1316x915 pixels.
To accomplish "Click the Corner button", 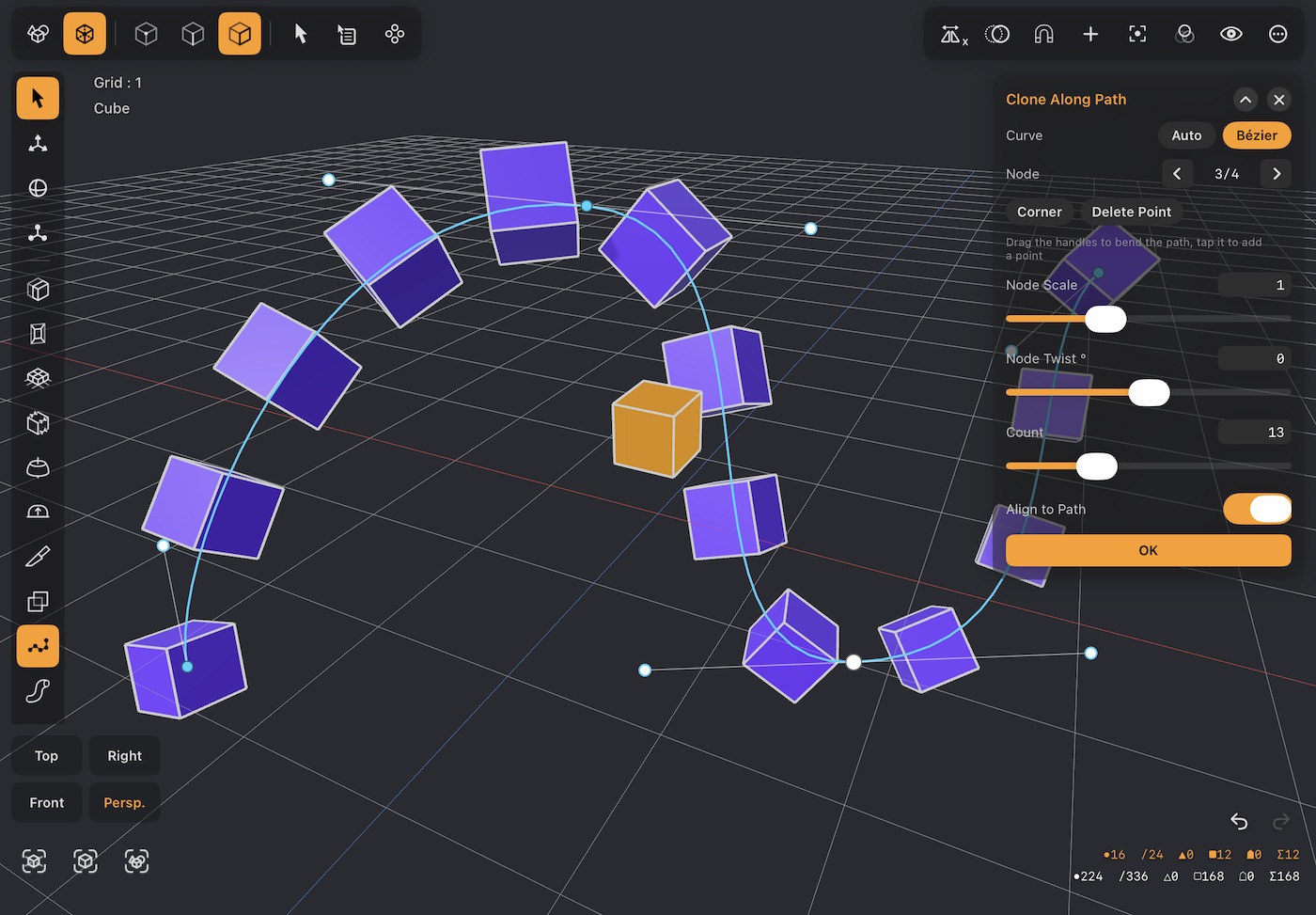I will 1040,212.
